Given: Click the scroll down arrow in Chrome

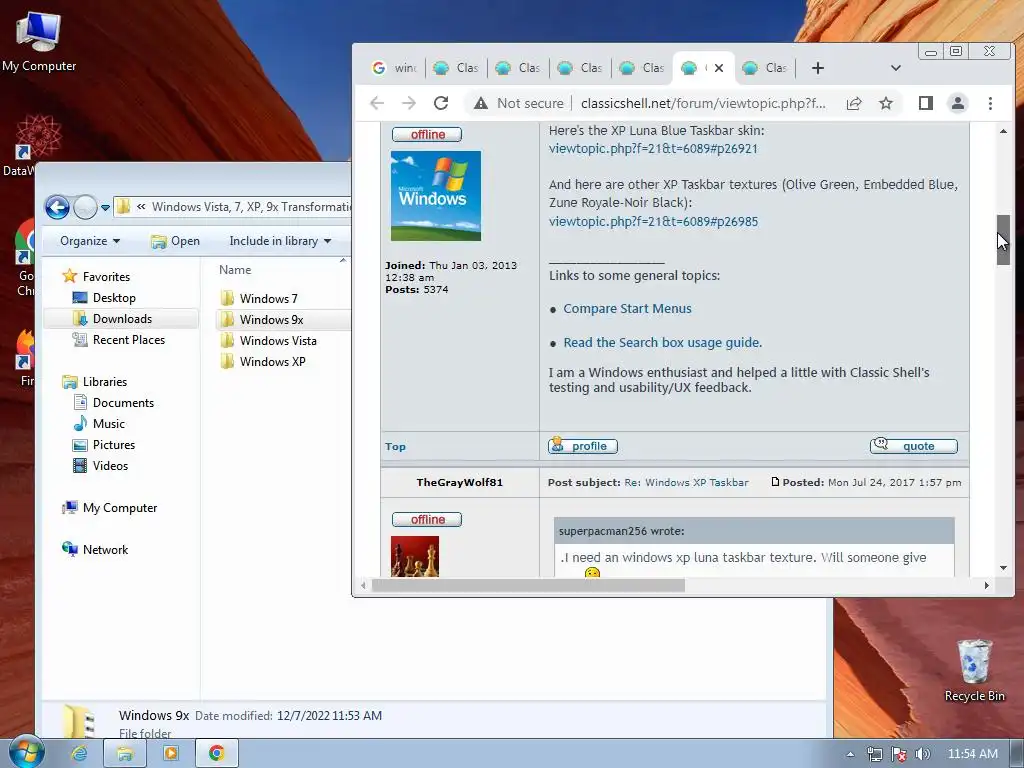Looking at the screenshot, I should [x=1003, y=568].
